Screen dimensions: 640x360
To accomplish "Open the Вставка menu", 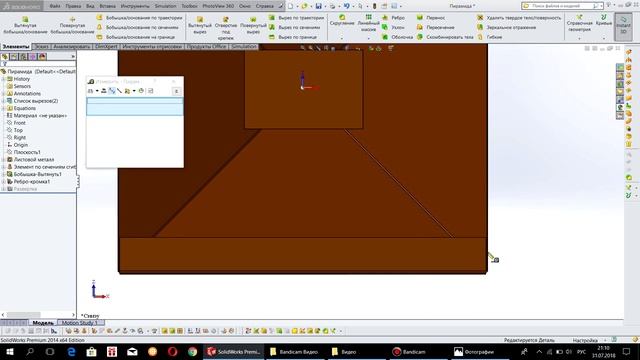I will pyautogui.click(x=108, y=6).
